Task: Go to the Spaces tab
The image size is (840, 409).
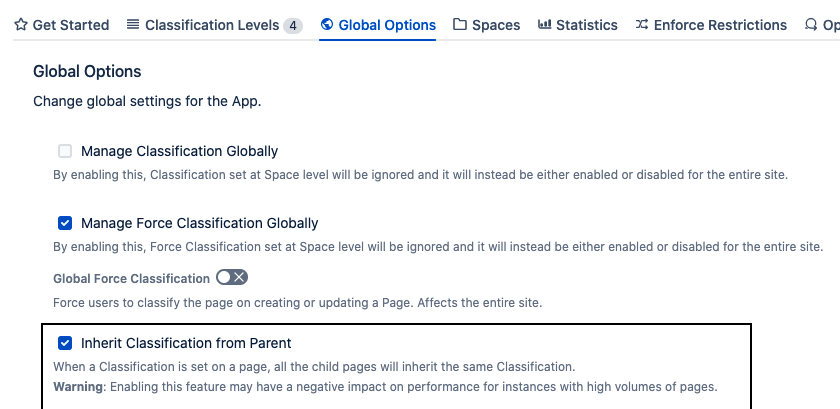Action: 496,25
